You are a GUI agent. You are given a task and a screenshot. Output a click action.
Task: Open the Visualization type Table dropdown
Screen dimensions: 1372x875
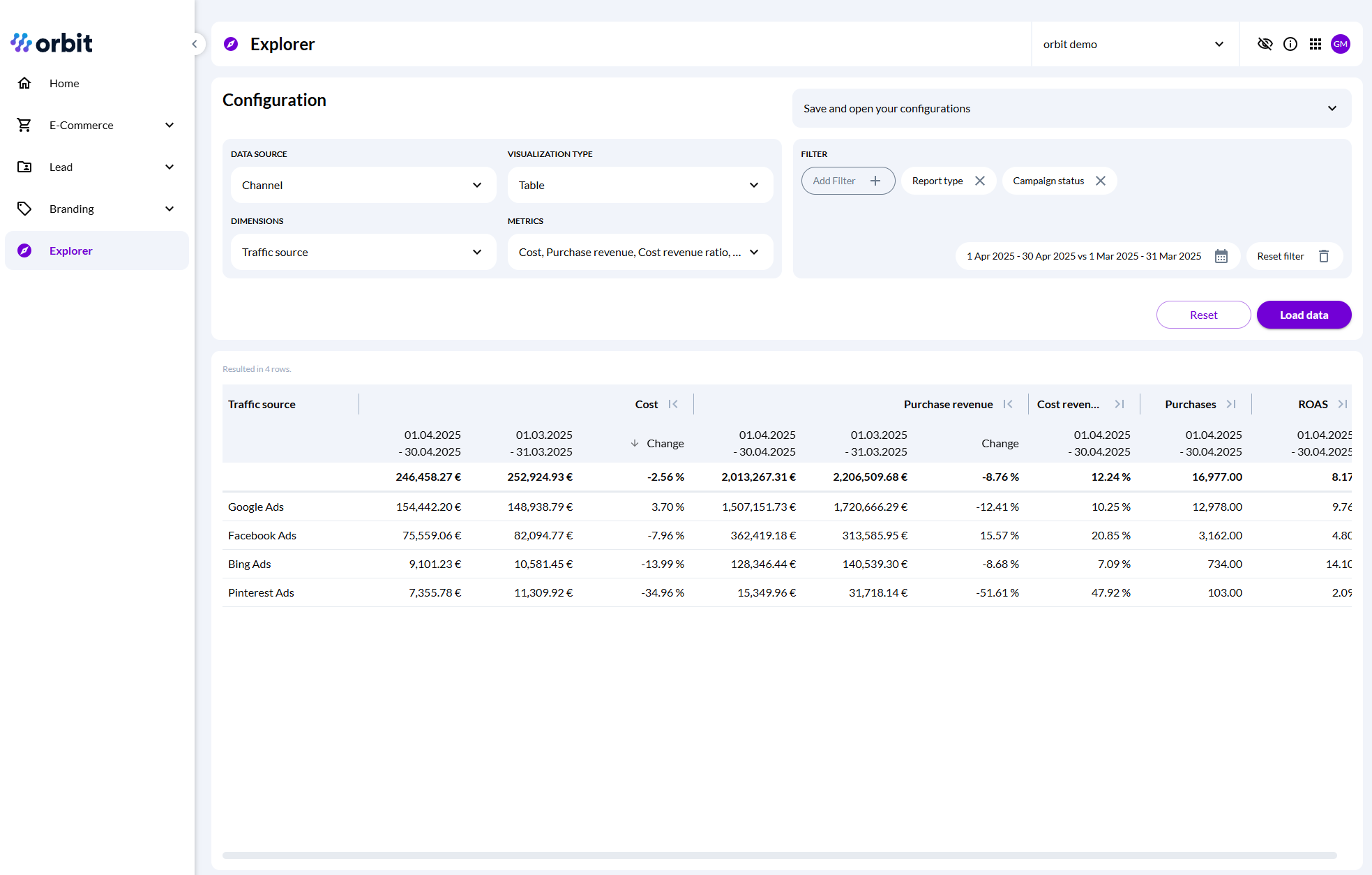click(640, 185)
